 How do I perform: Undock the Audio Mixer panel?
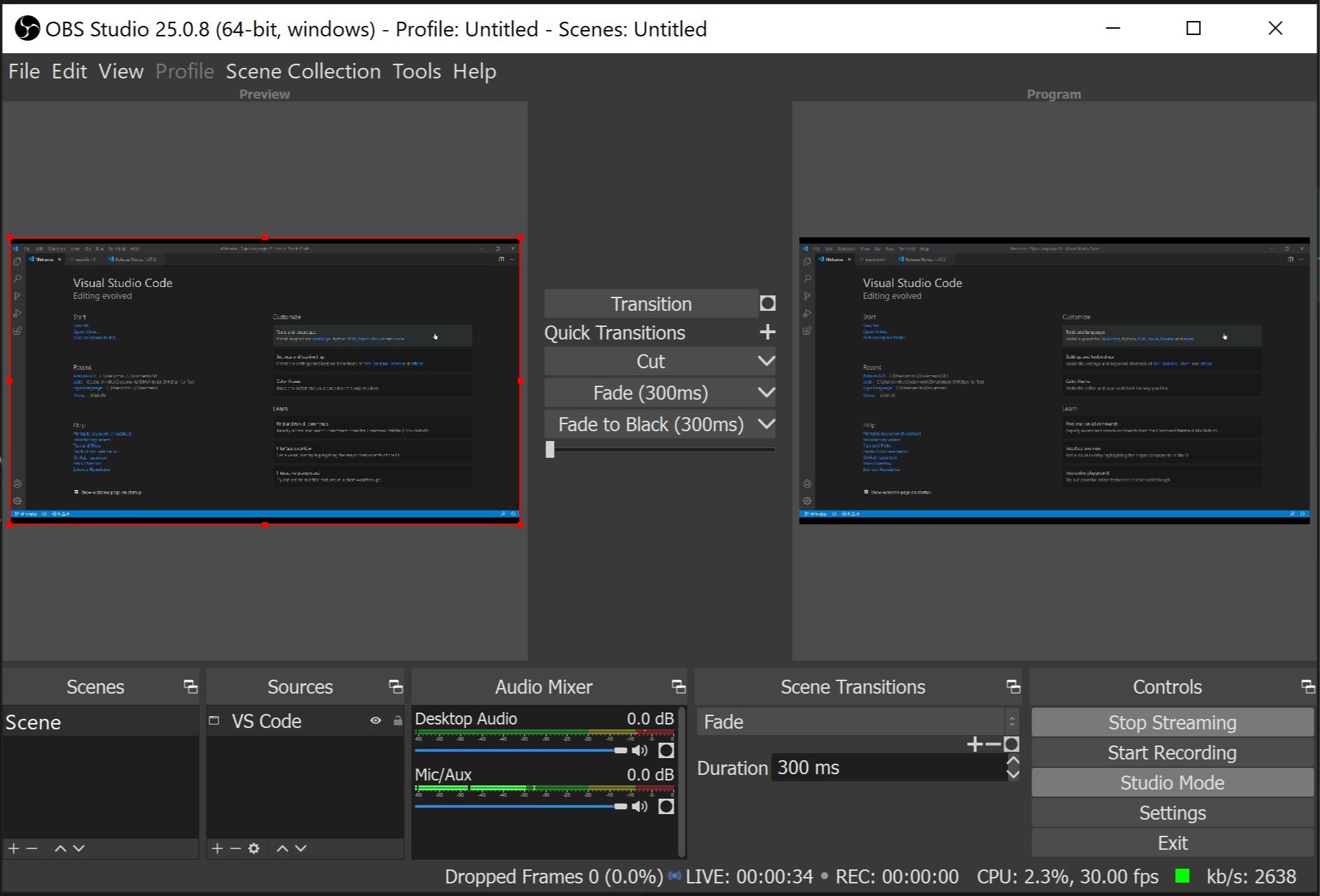678,686
